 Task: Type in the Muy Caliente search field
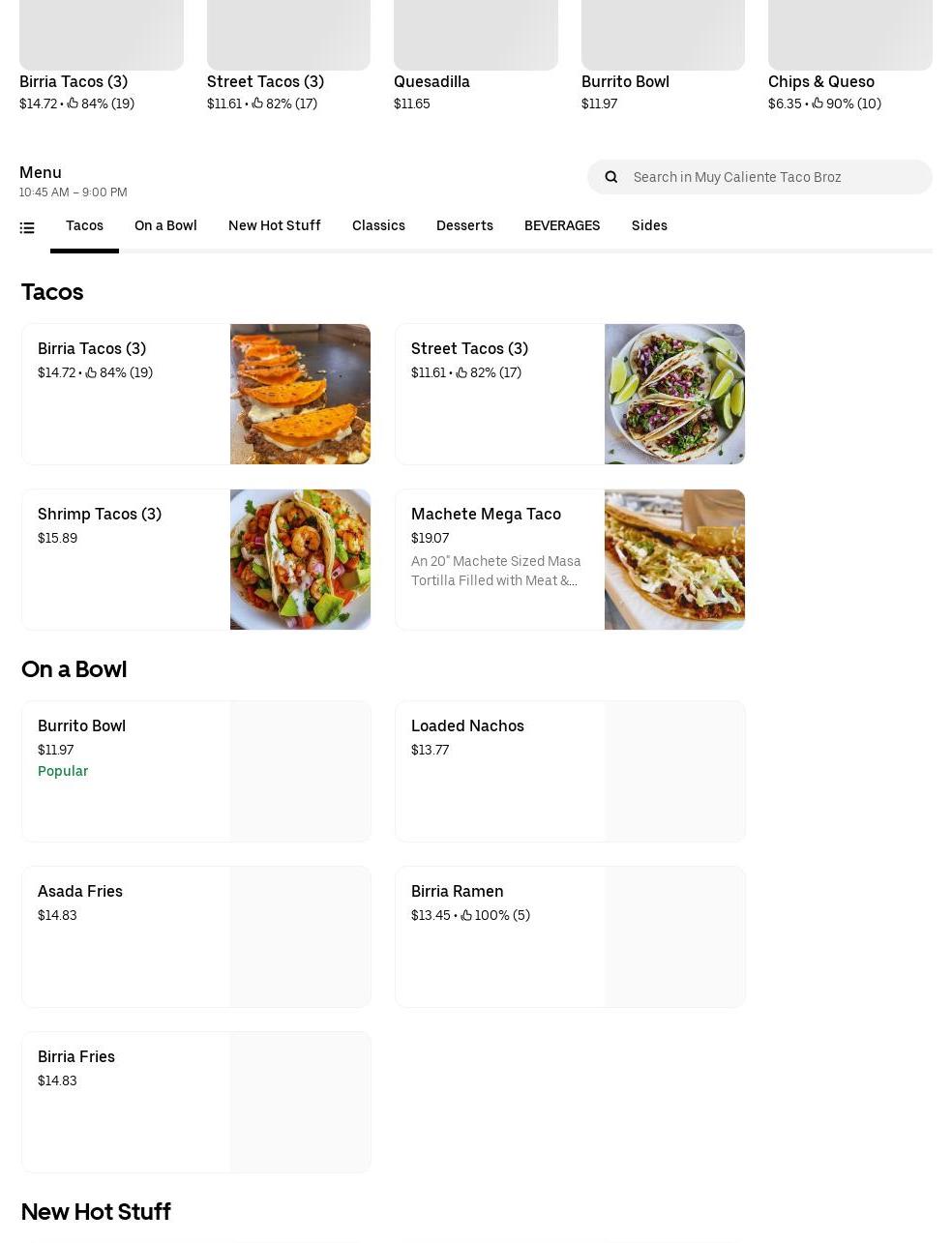774,177
